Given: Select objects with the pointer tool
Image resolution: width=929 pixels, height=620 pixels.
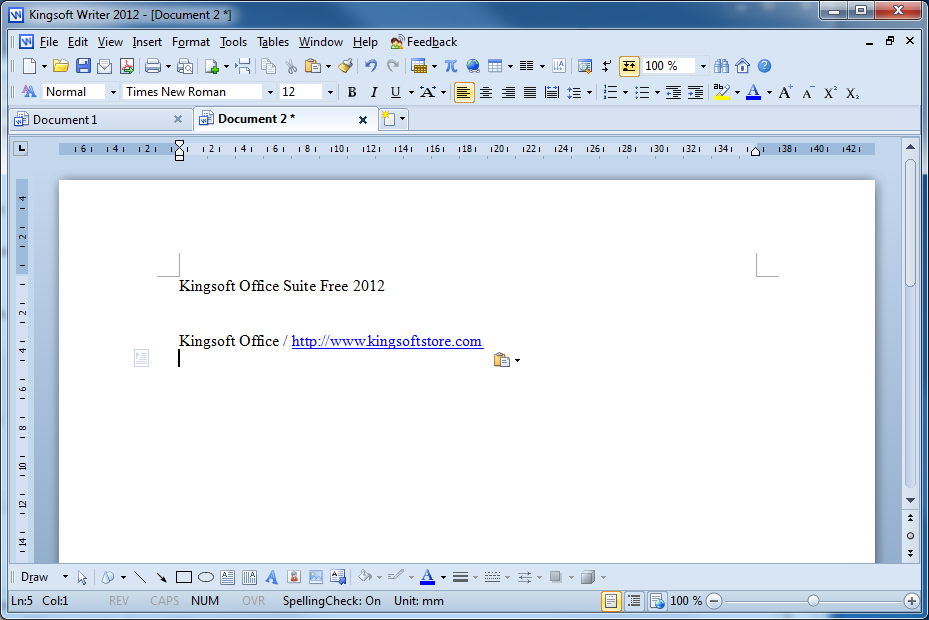Looking at the screenshot, I should (82, 577).
